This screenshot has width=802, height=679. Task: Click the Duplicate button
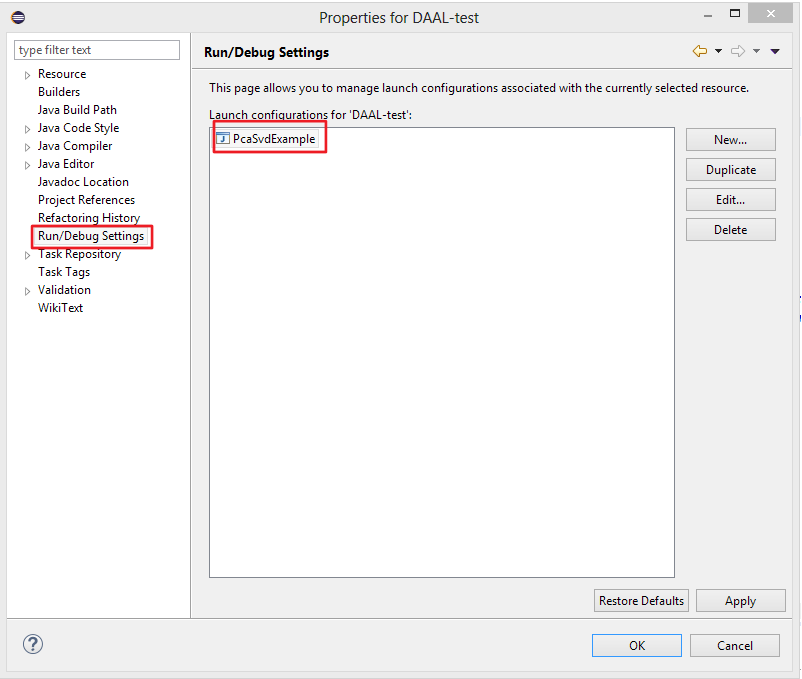click(x=730, y=170)
